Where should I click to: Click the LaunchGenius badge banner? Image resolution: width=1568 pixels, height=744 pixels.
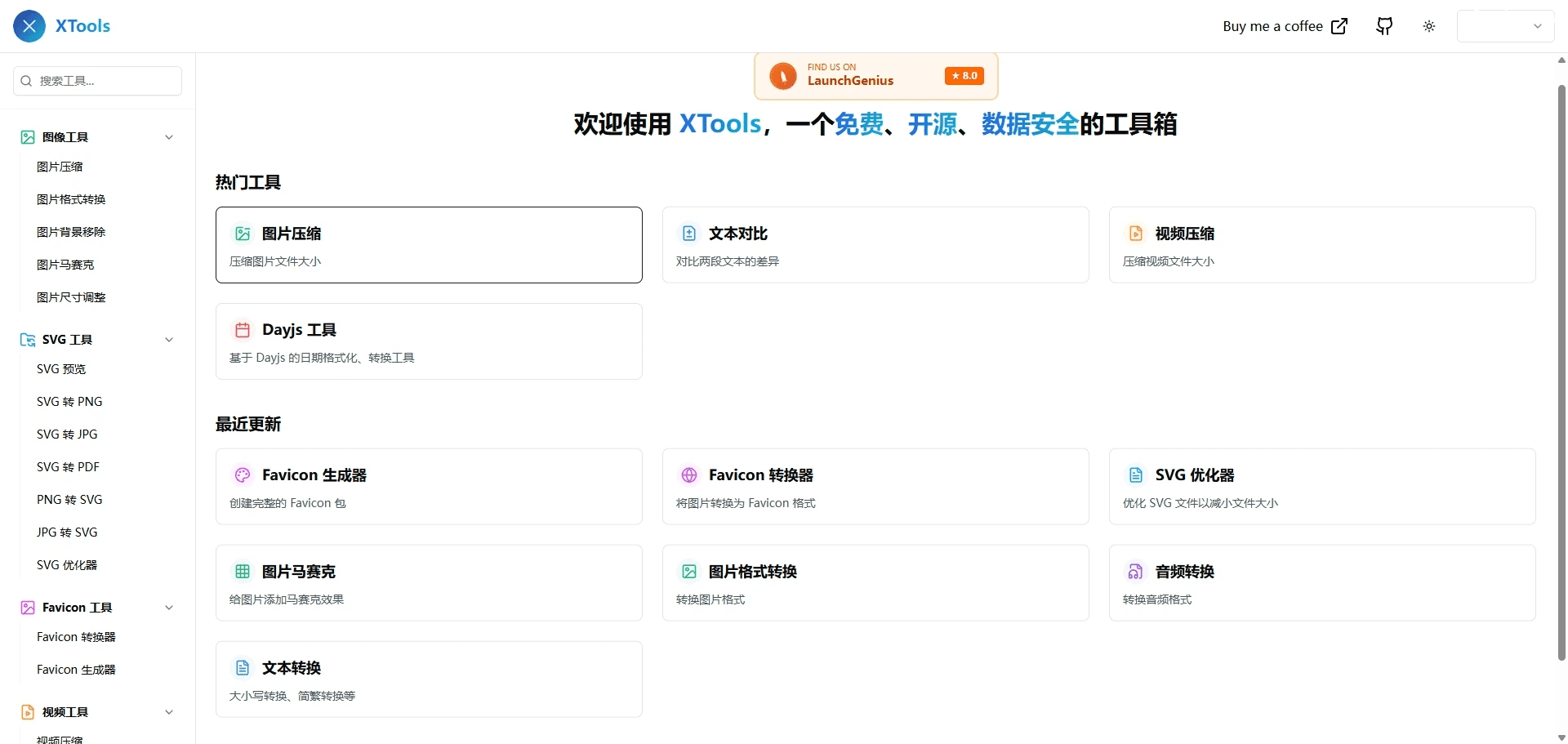(876, 76)
